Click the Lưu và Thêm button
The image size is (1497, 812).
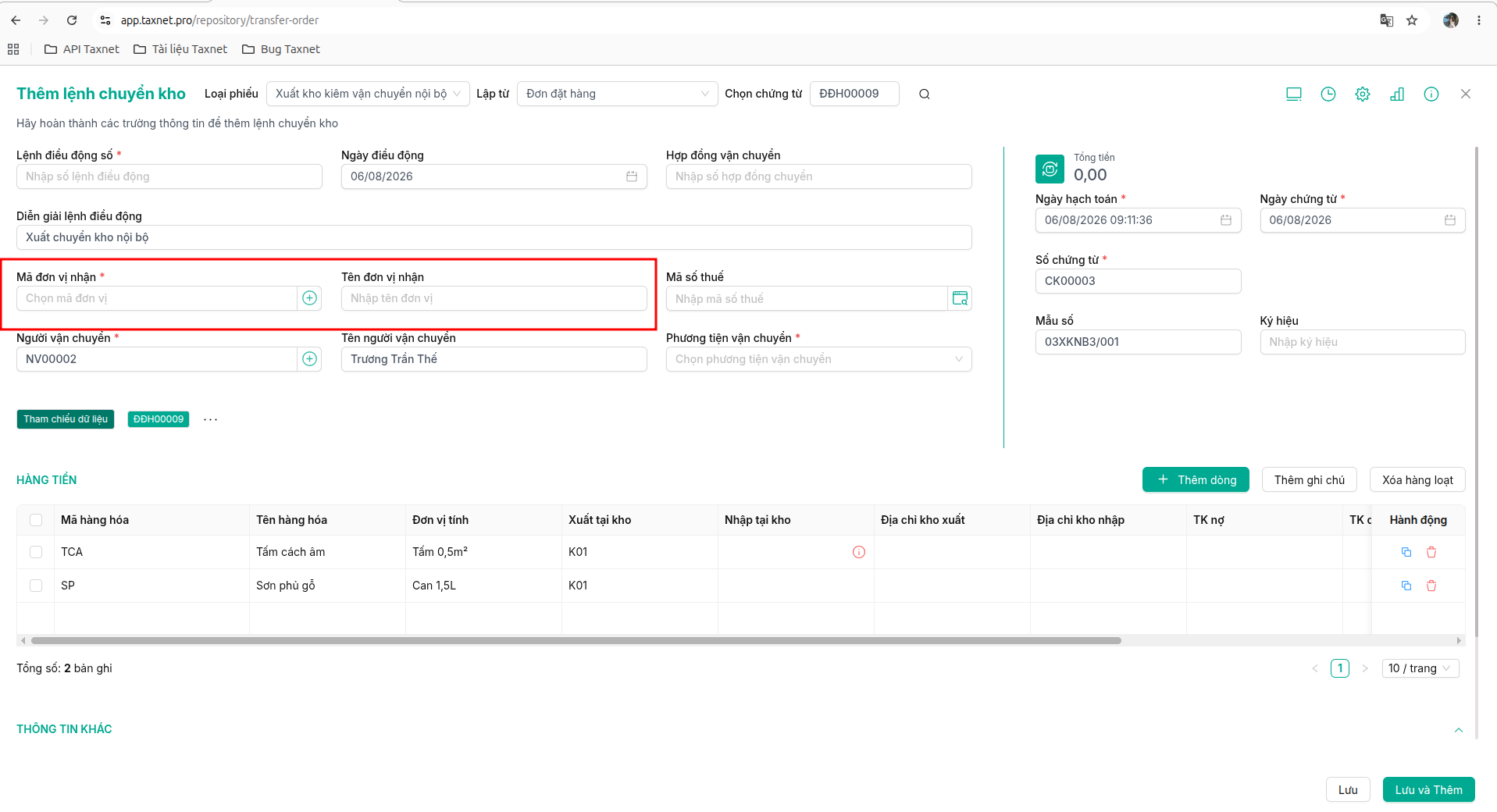coord(1428,789)
